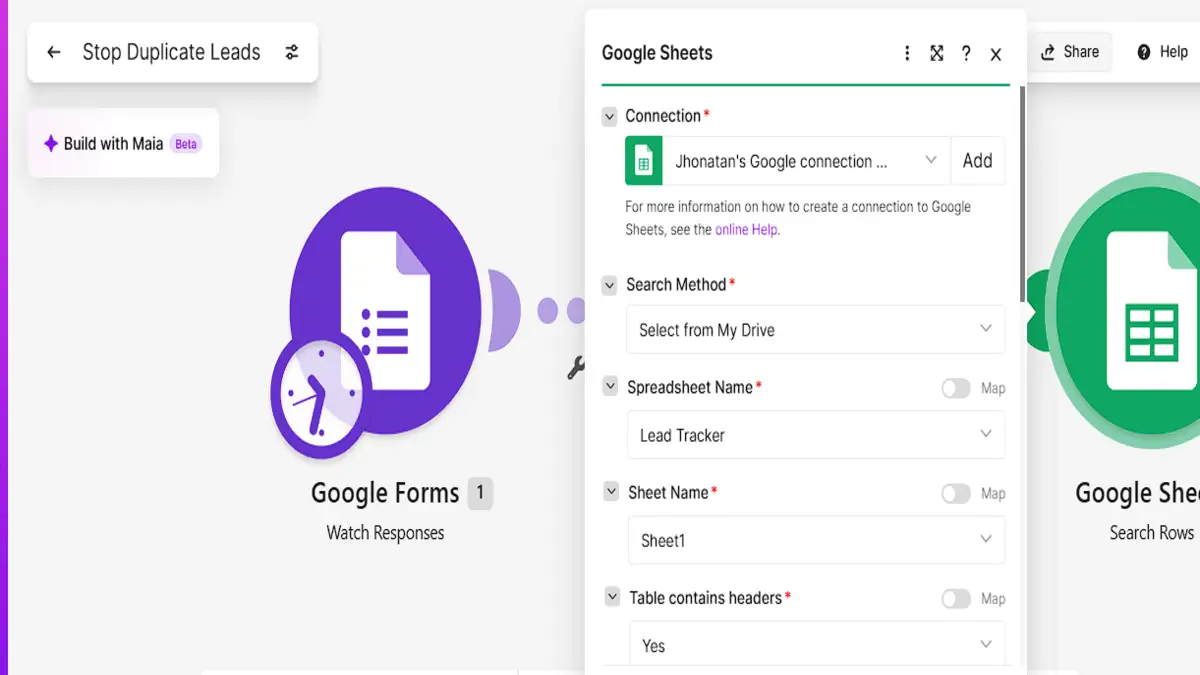The image size is (1200, 675).
Task: Open the question mark help in panel header
Action: [966, 53]
